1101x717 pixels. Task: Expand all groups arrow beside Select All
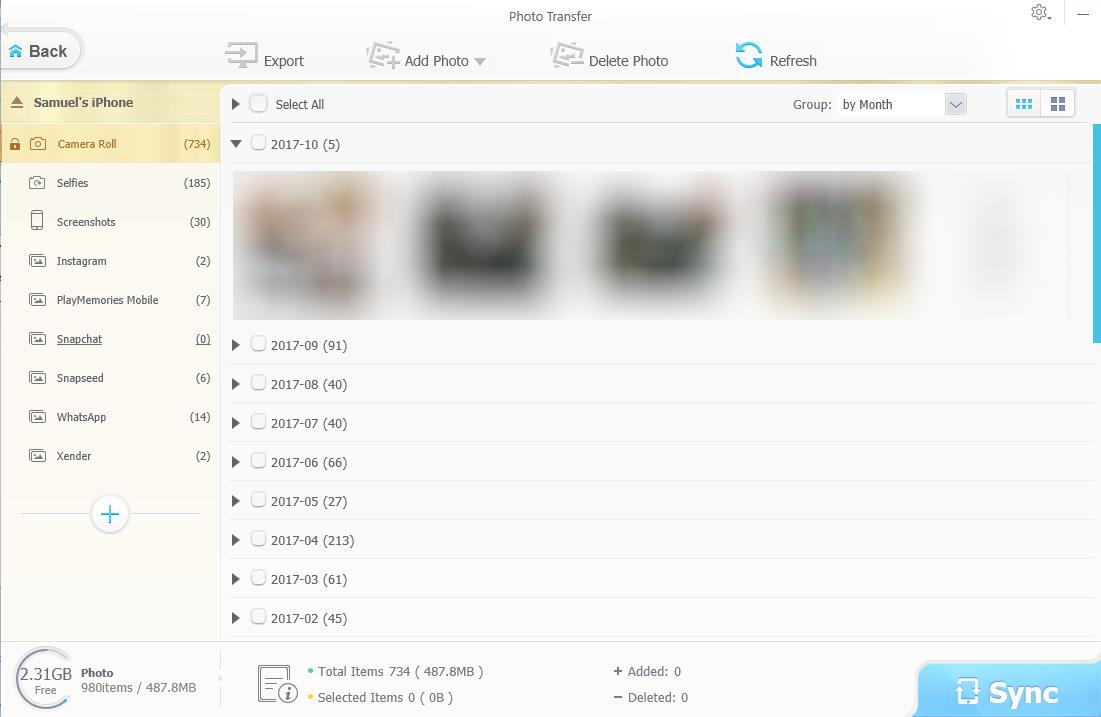236,104
